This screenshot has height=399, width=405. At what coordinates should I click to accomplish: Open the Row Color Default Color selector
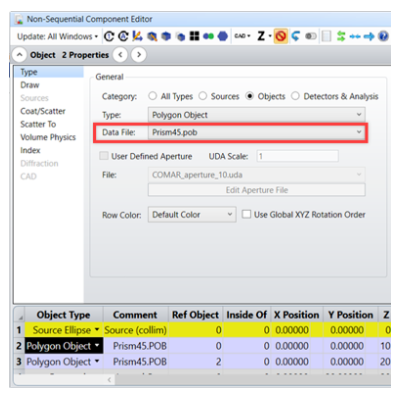coord(192,214)
